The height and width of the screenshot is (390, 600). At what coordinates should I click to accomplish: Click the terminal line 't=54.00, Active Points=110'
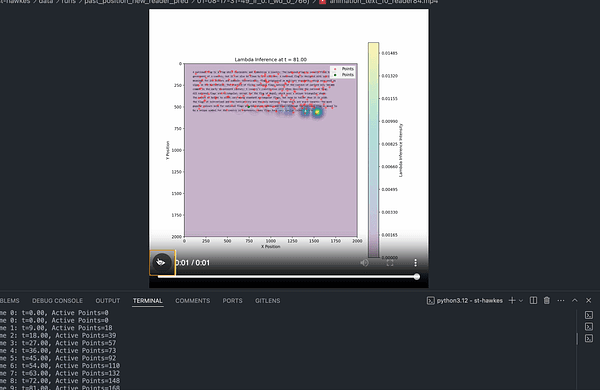tap(71, 366)
